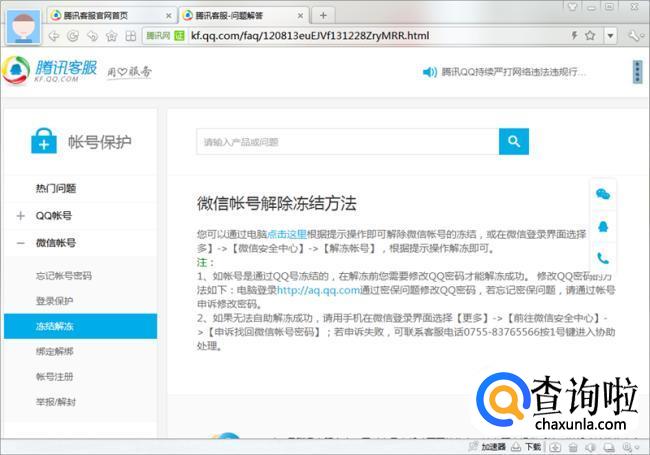The width and height of the screenshot is (650, 455).
Task: Click the 点击这里 hyperlink
Action: (x=287, y=235)
